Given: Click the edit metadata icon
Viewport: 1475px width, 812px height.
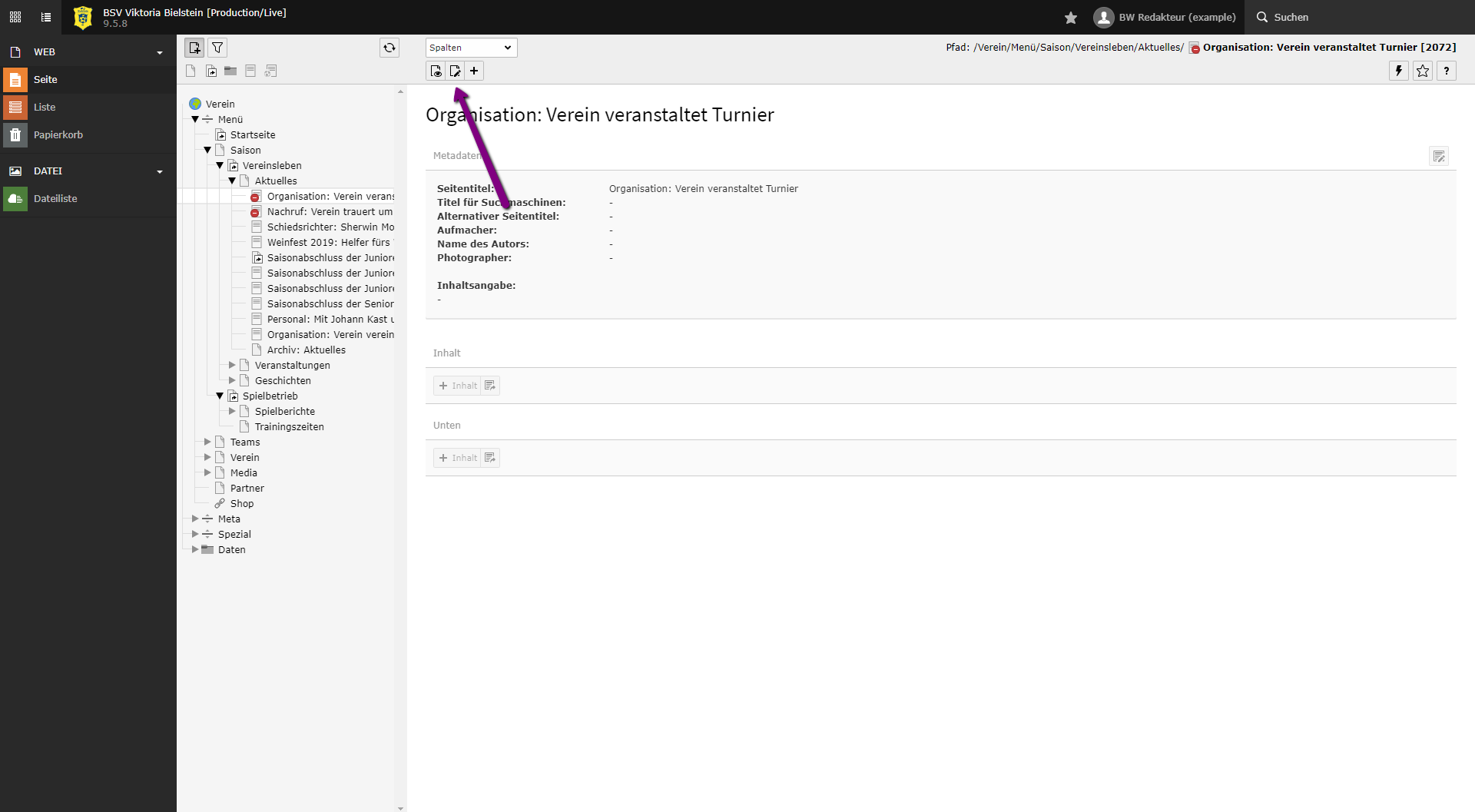Looking at the screenshot, I should pyautogui.click(x=1438, y=157).
